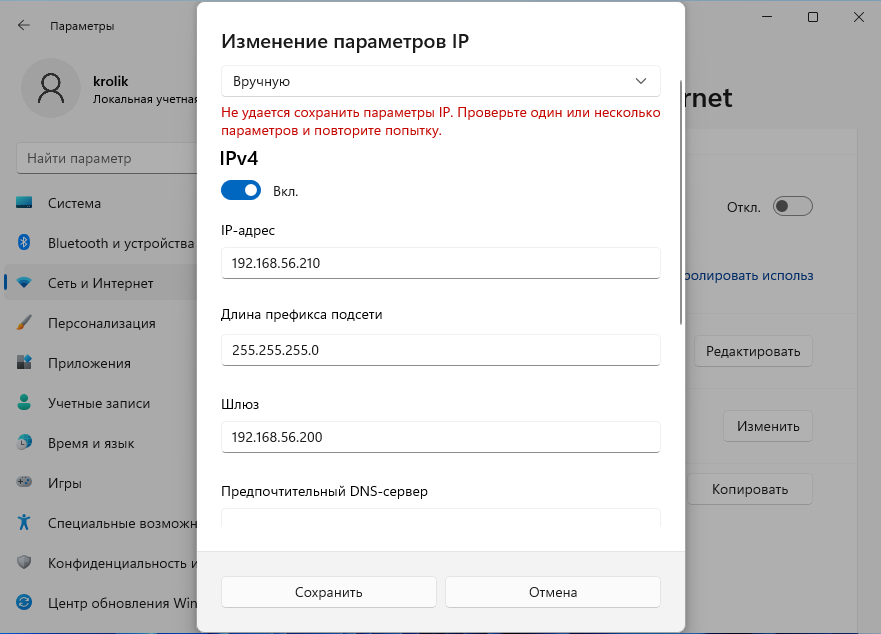Focus the Длина префикса подсети field
The height and width of the screenshot is (634, 881).
(x=440, y=350)
